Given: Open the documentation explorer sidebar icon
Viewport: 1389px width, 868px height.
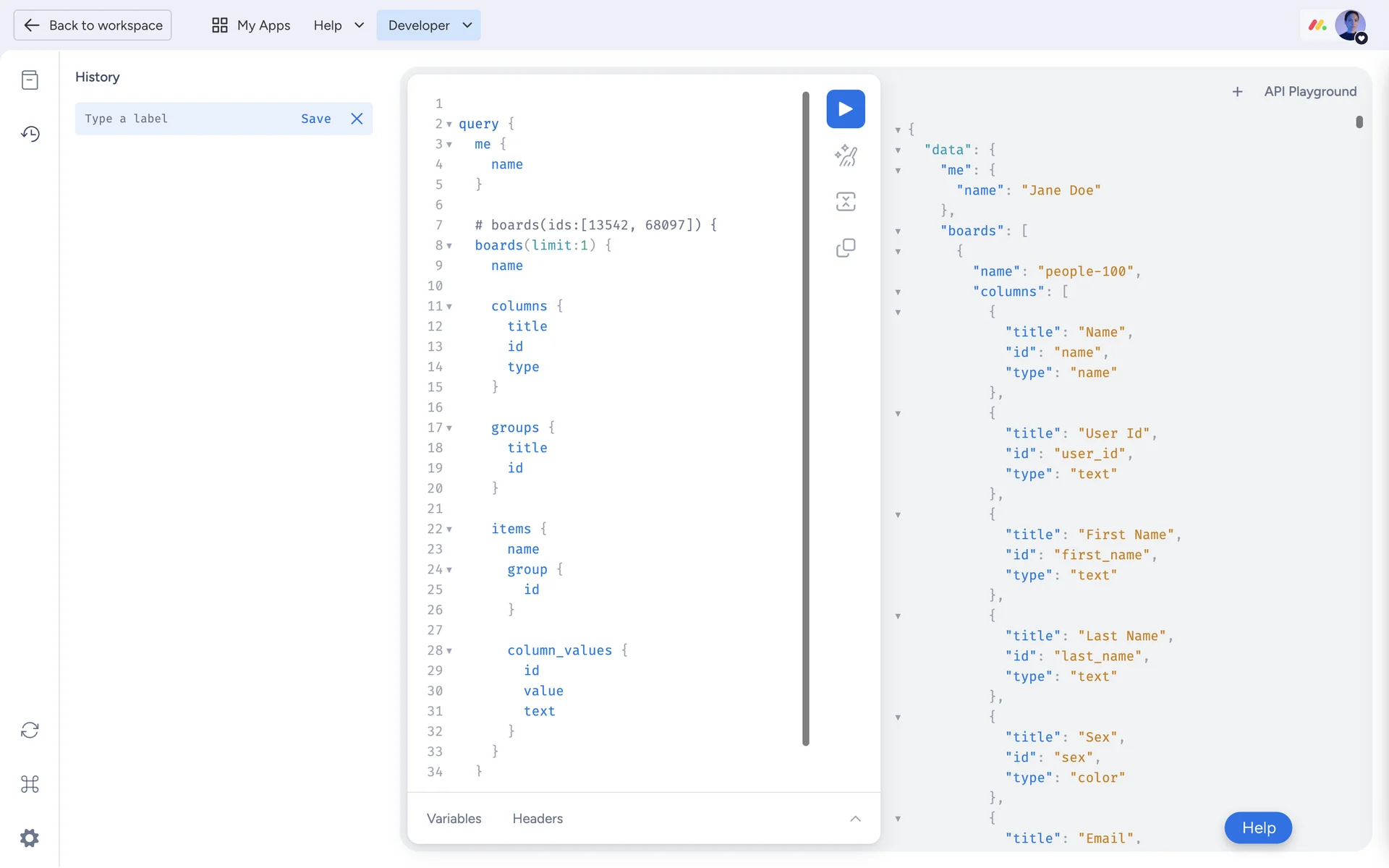Looking at the screenshot, I should [30, 80].
